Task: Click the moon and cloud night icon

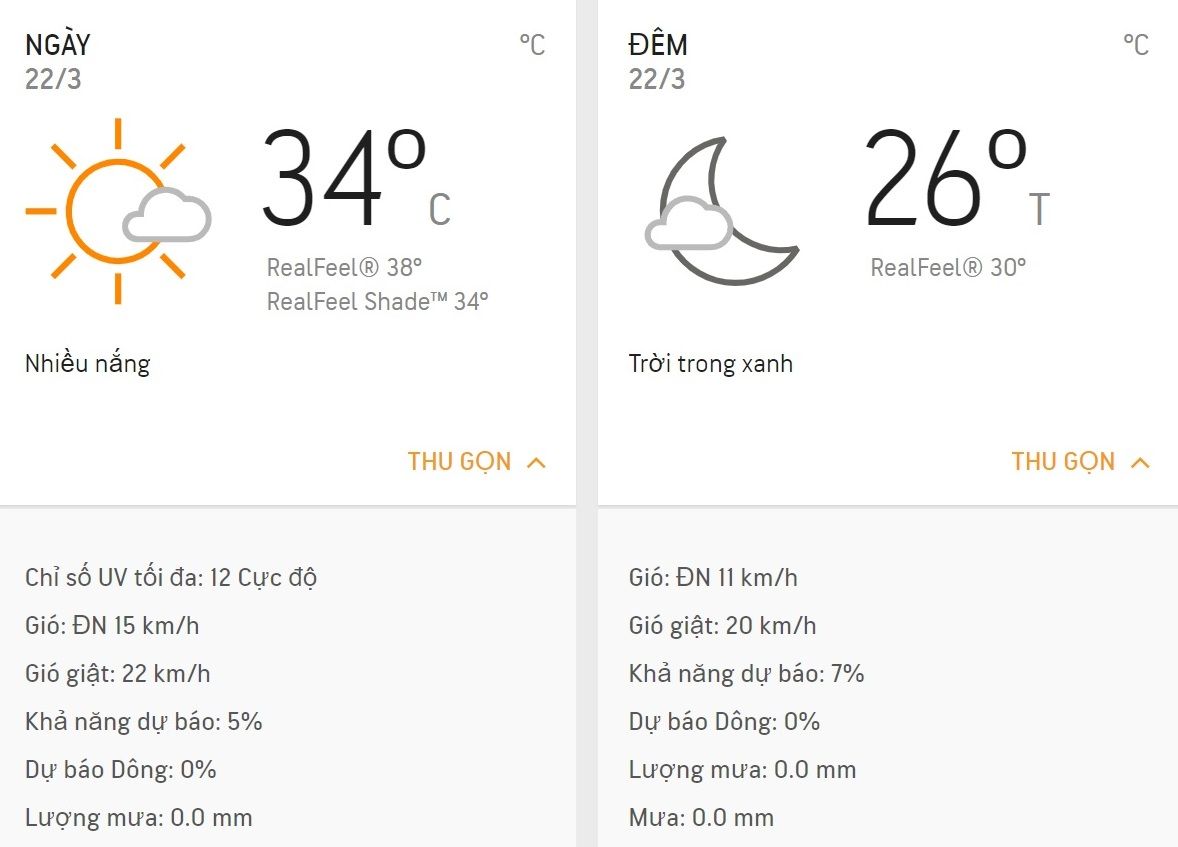Action: pyautogui.click(x=722, y=211)
